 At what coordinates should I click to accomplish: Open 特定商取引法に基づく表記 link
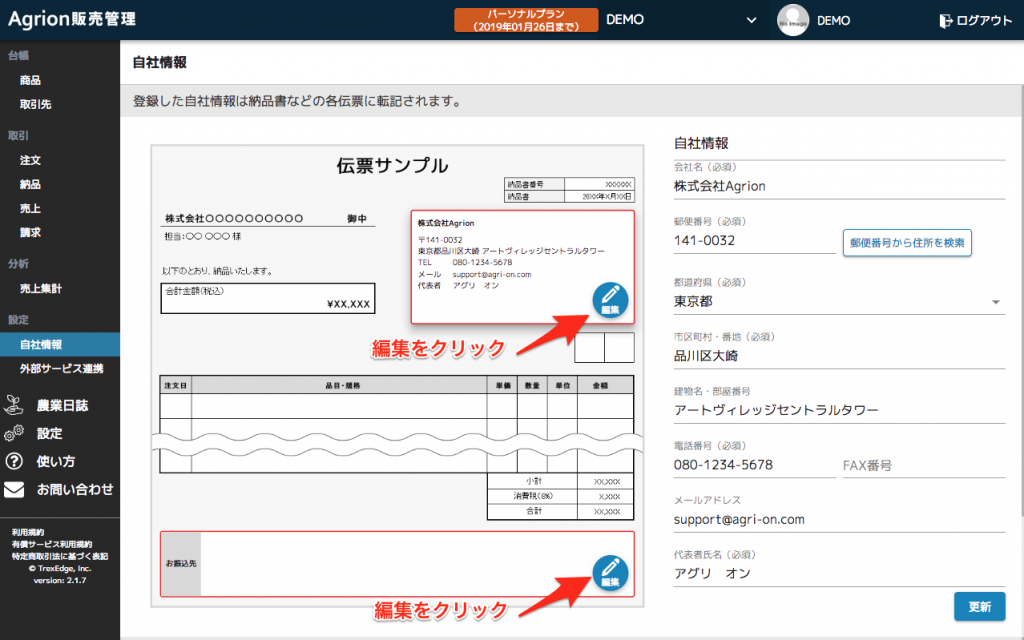coord(59,556)
